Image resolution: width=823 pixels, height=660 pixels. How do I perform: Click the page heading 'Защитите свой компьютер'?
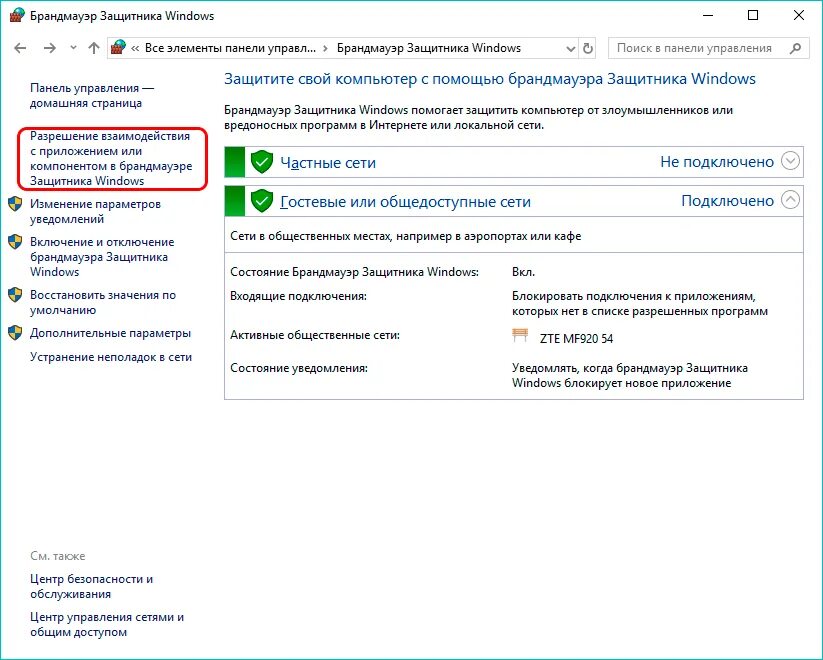pos(490,79)
